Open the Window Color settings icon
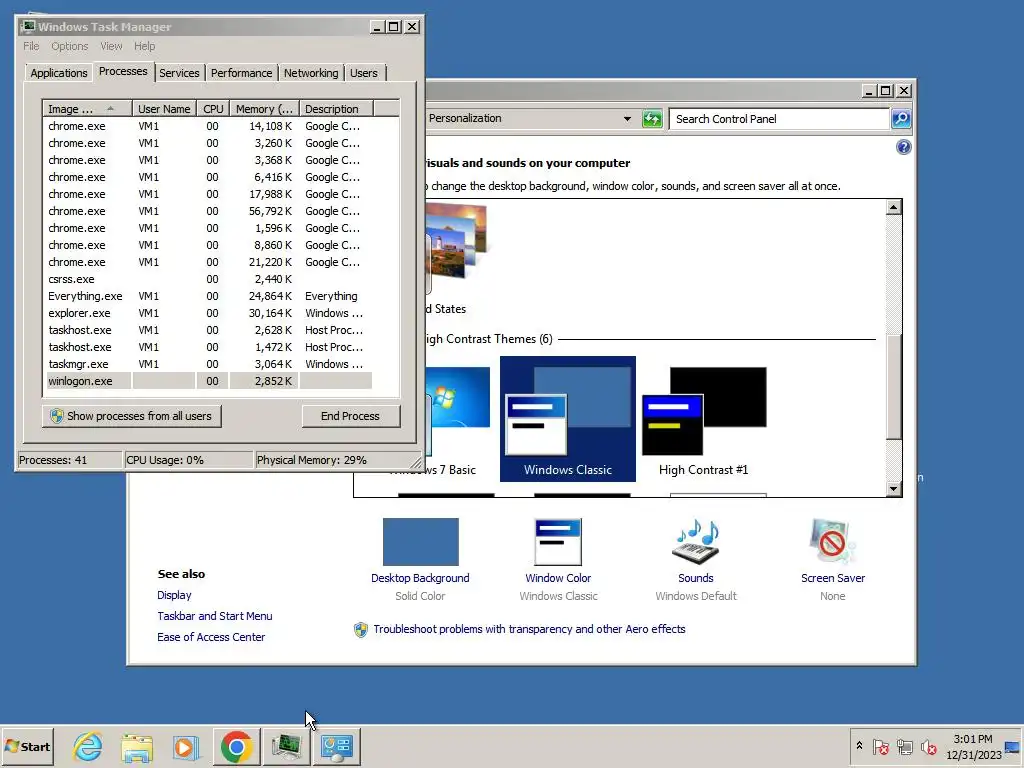The image size is (1024, 768). (558, 541)
